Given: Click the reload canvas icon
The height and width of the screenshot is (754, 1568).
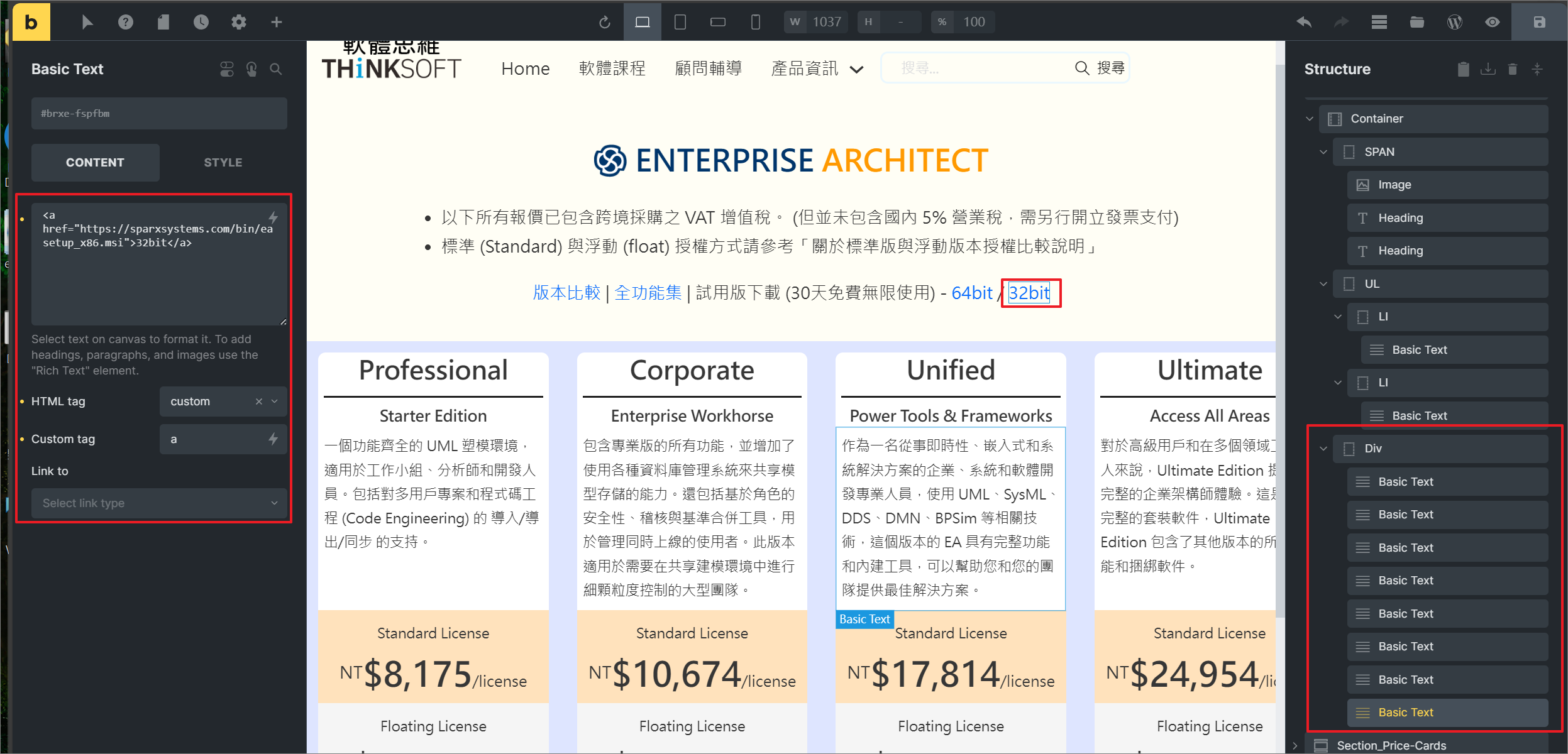Looking at the screenshot, I should [x=605, y=22].
